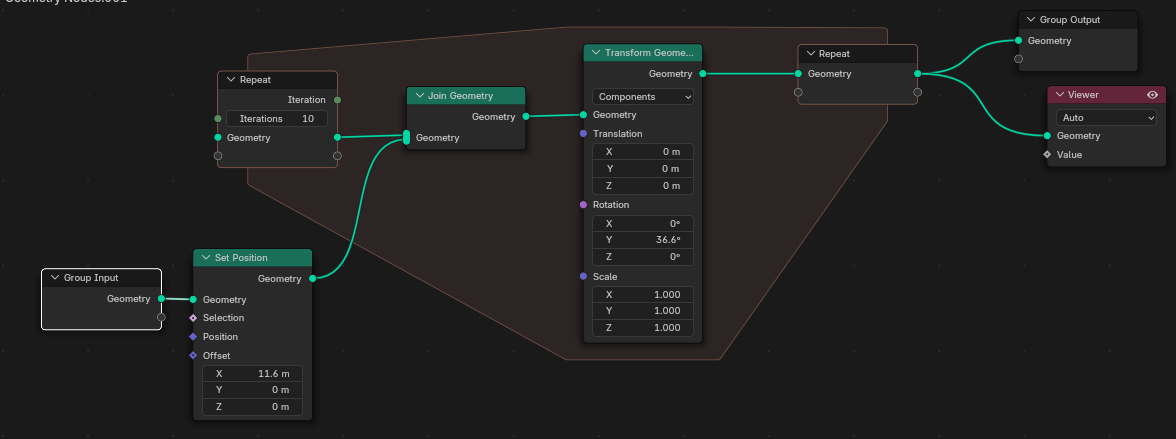Click the Scale Z field
Viewport: 1176px width, 439px height.
[643, 328]
